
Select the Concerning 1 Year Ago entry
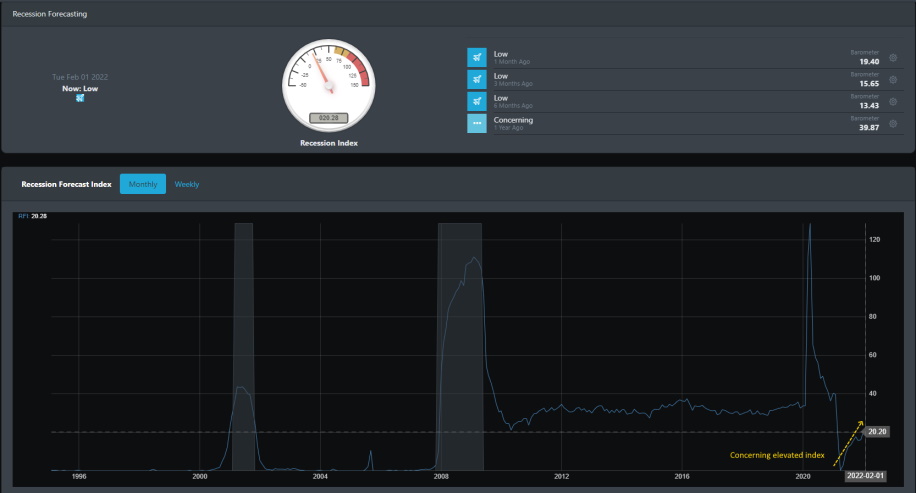(x=684, y=123)
